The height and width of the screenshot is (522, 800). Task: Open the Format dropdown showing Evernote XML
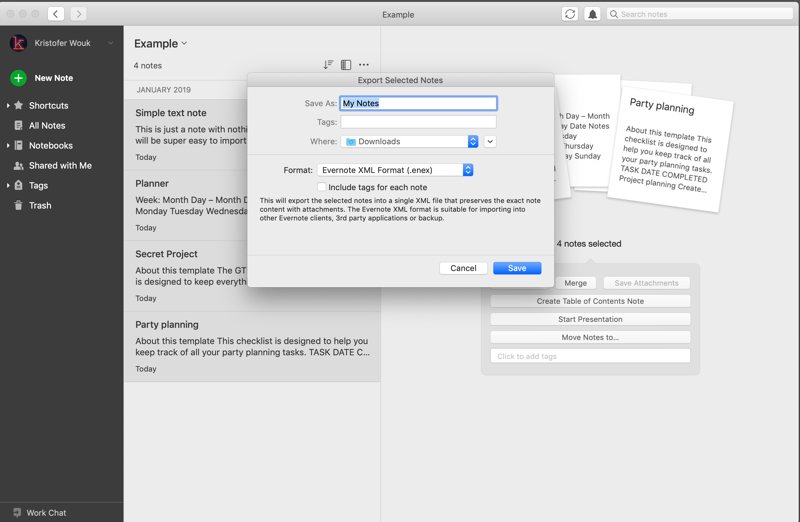(x=395, y=170)
